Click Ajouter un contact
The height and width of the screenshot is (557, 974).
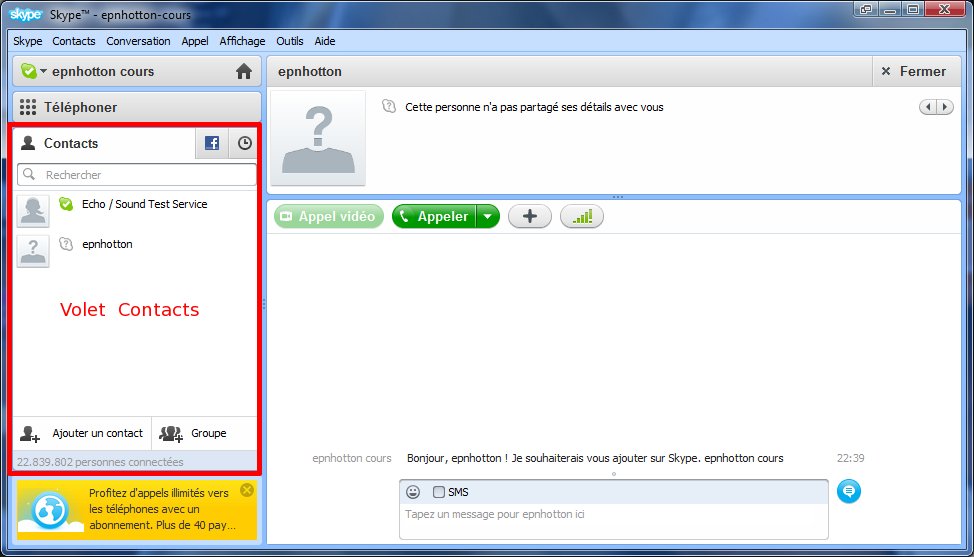[82, 433]
